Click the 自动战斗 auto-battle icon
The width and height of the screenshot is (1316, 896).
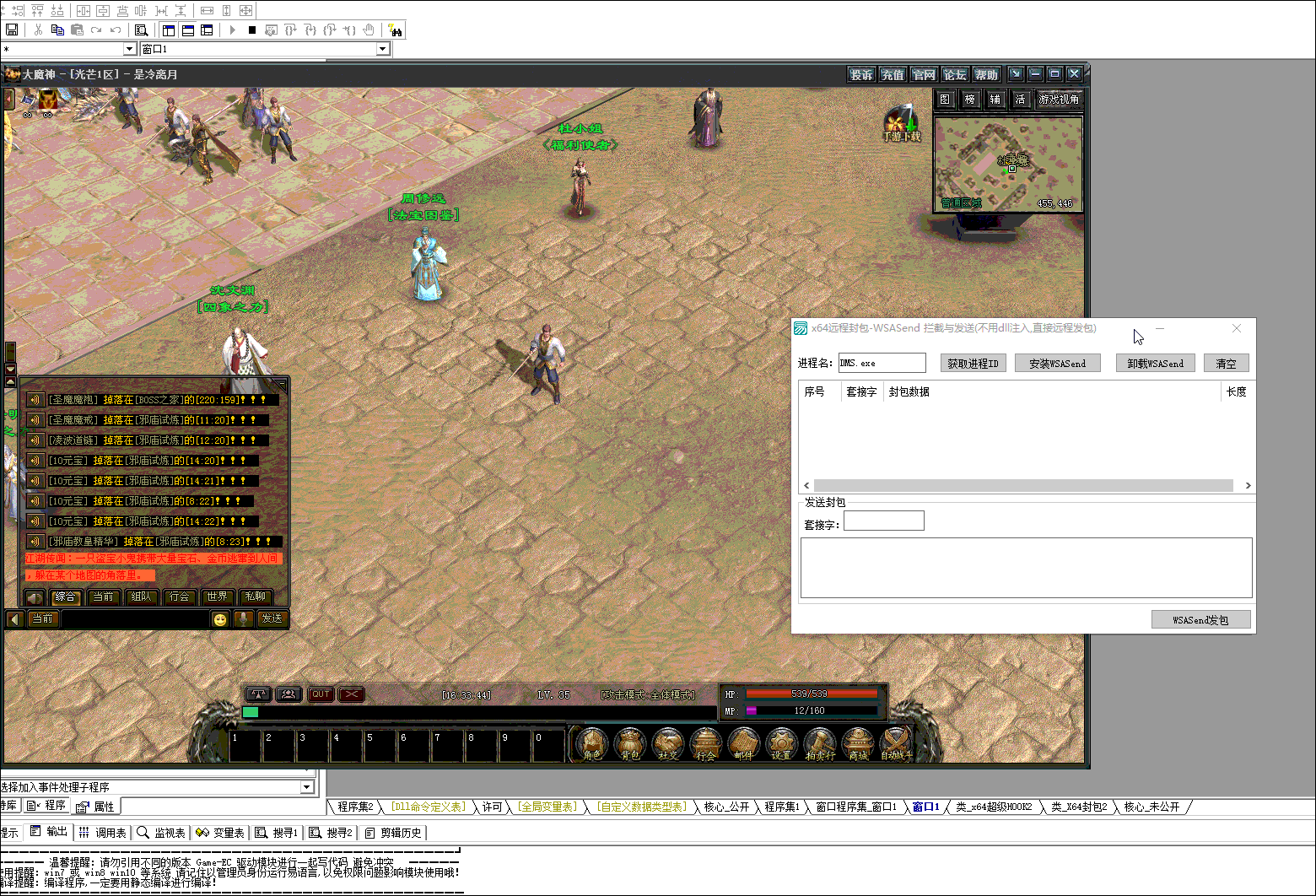[x=896, y=742]
